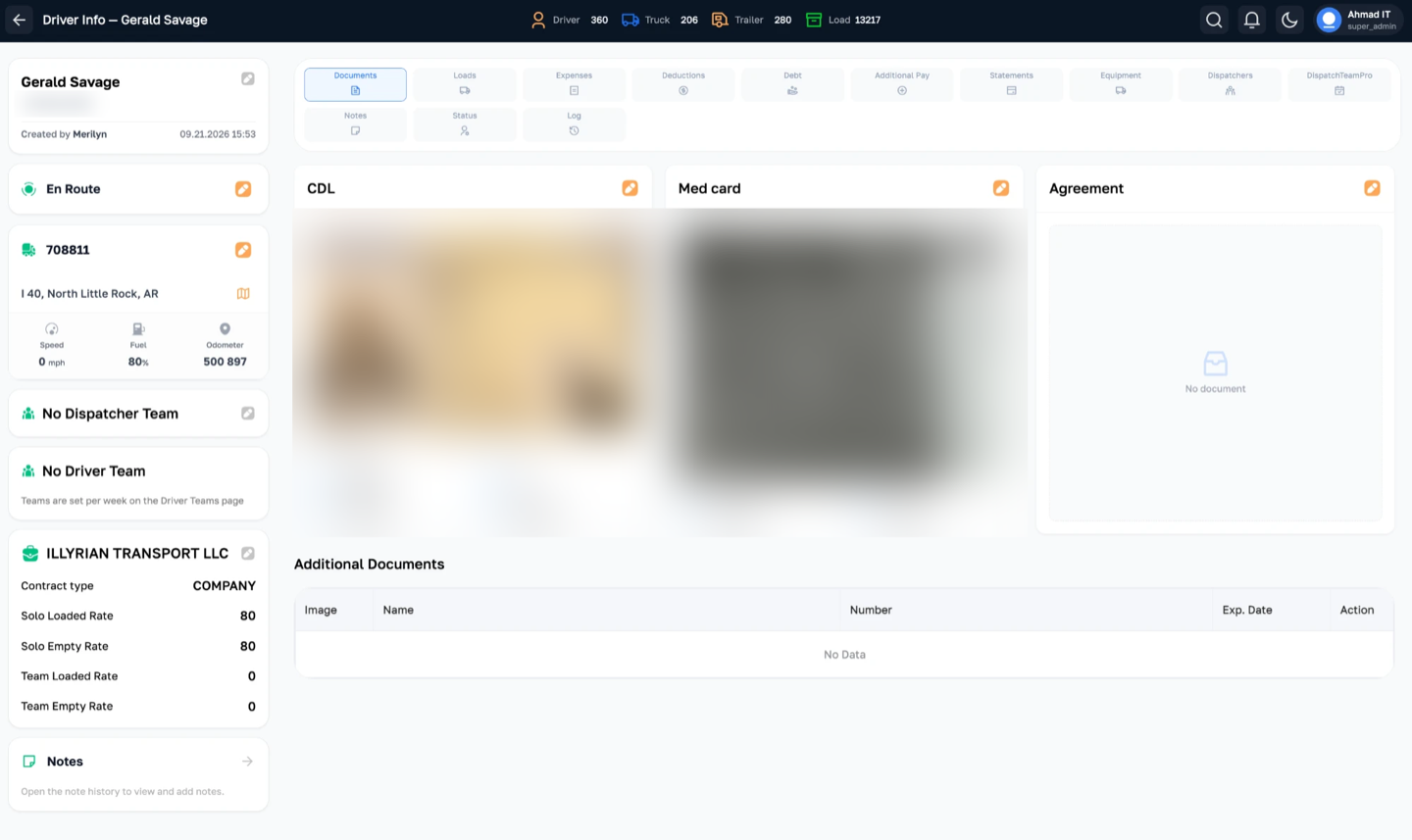The height and width of the screenshot is (840, 1412).
Task: Edit Gerald Savage name card
Action: (248, 78)
